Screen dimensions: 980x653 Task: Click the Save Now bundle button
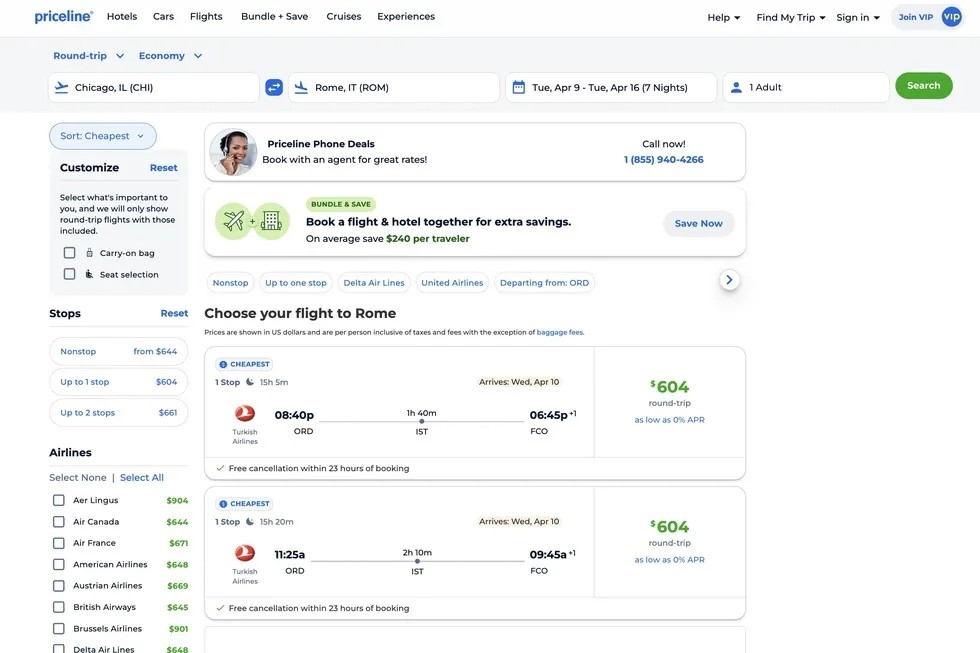coord(698,223)
